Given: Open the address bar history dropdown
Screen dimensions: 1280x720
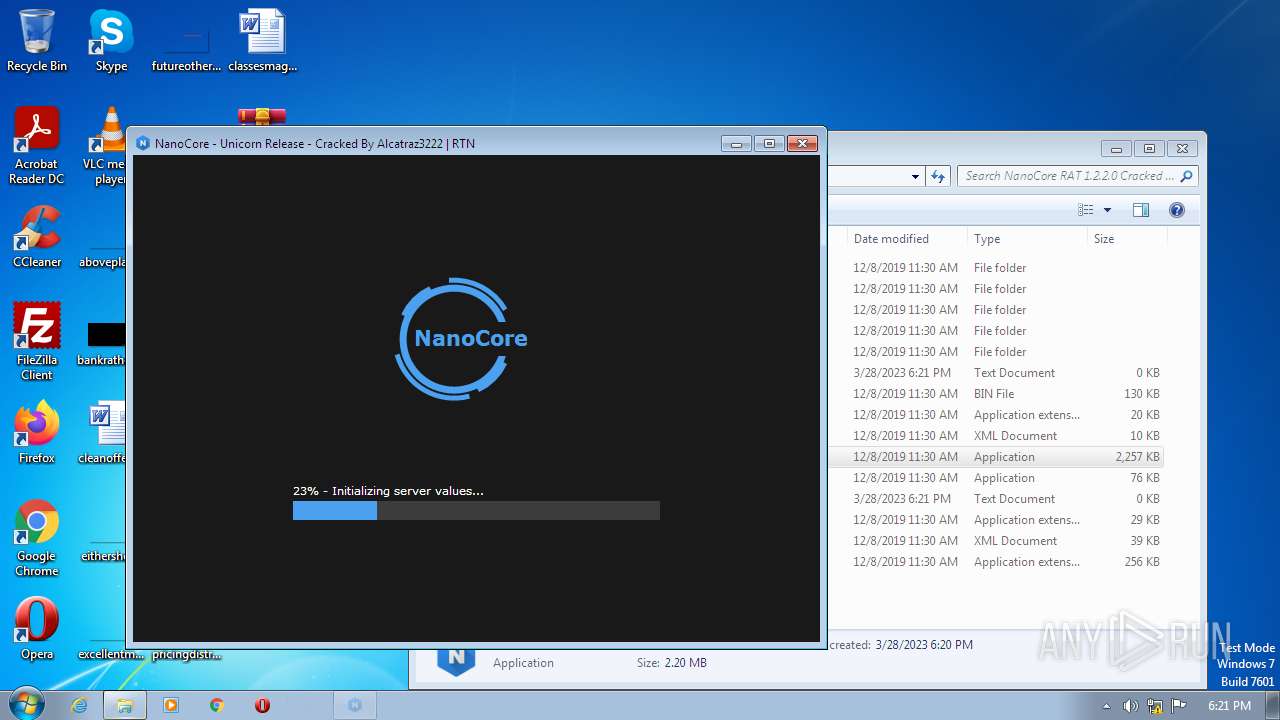Looking at the screenshot, I should [915, 176].
